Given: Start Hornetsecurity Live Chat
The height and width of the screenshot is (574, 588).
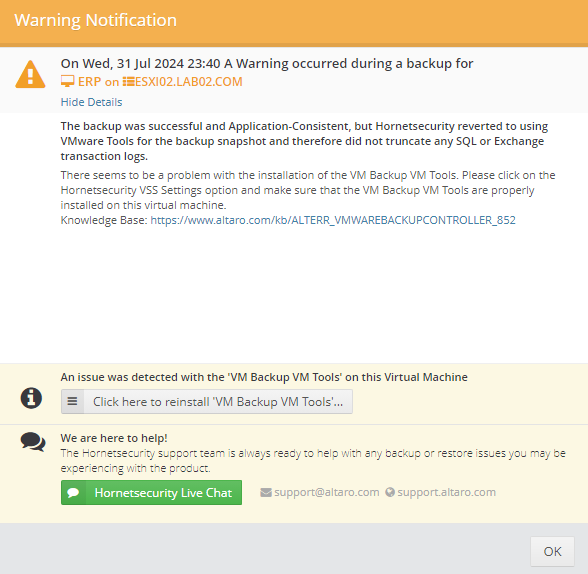Looking at the screenshot, I should [152, 493].
